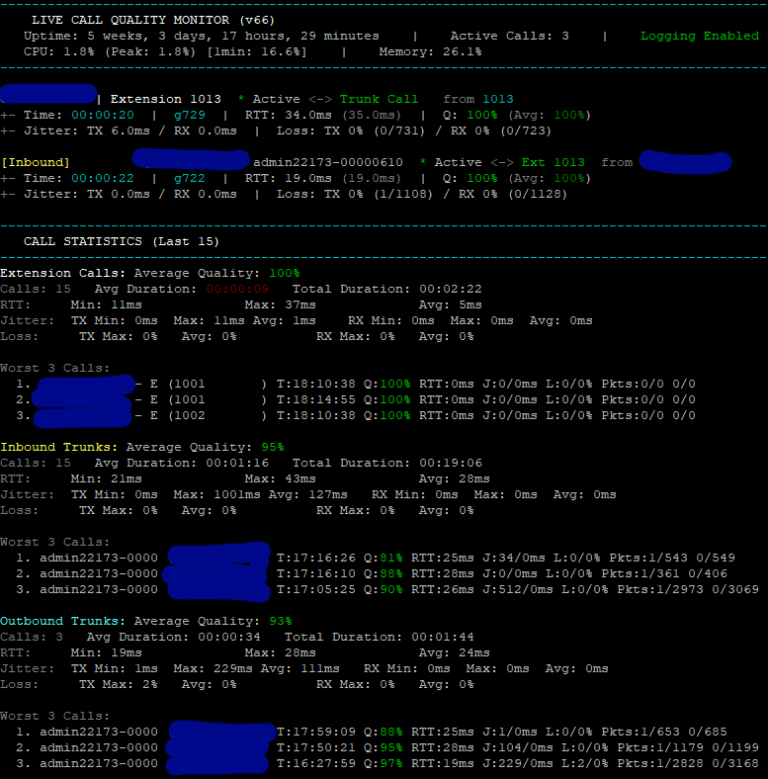
Task: Click the green Ext 1013 label
Action: (x=553, y=162)
